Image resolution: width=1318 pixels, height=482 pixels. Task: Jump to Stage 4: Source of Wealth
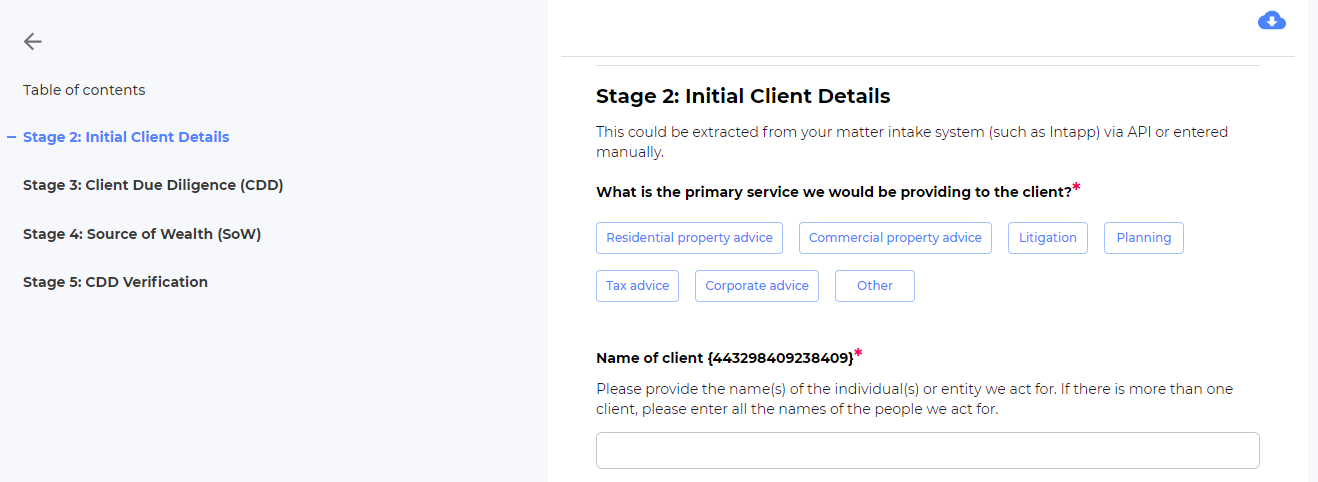click(x=142, y=234)
